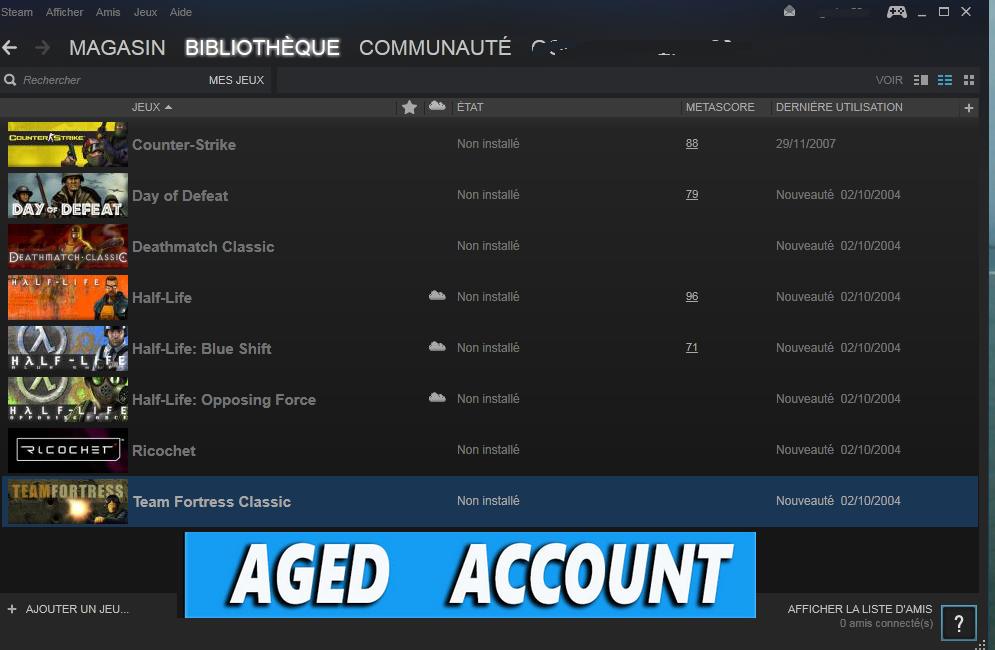Click AJOUTER UN JEU button
Image resolution: width=995 pixels, height=650 pixels.
coord(69,609)
